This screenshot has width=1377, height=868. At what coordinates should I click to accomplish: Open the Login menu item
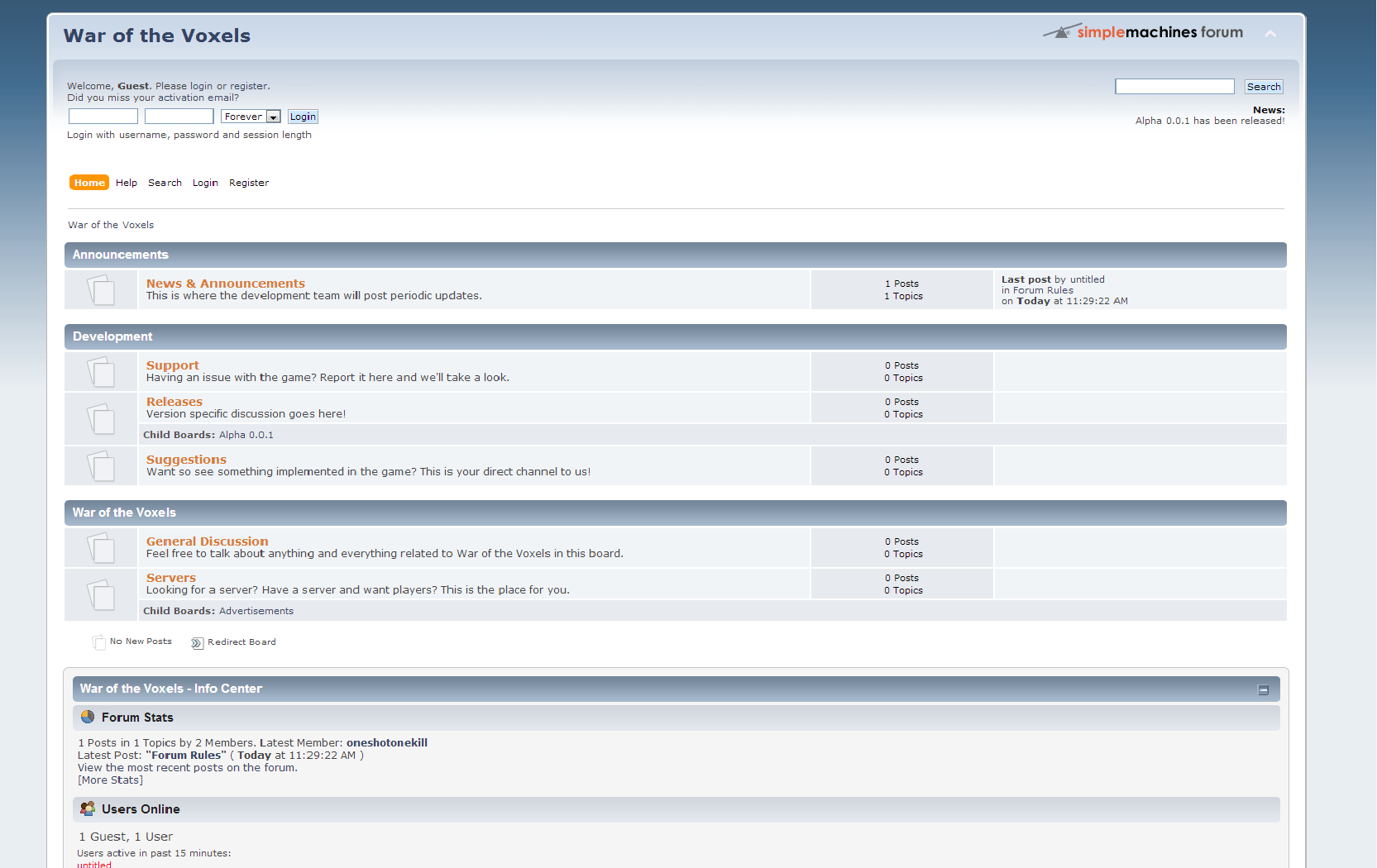pos(205,183)
